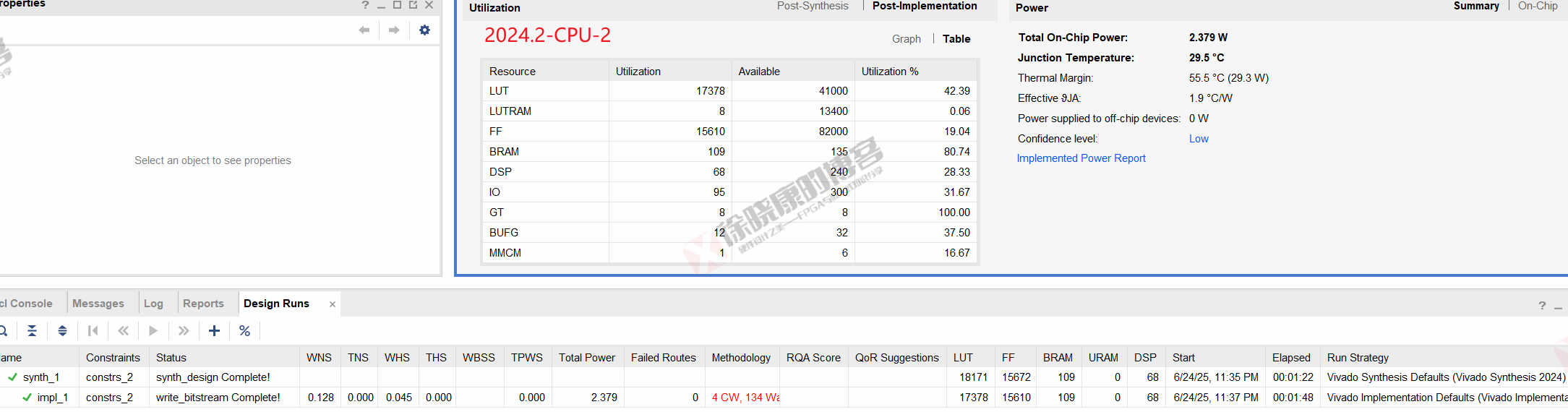Open the Properties panel settings gear
Image resolution: width=1568 pixels, height=412 pixels.
pyautogui.click(x=424, y=30)
